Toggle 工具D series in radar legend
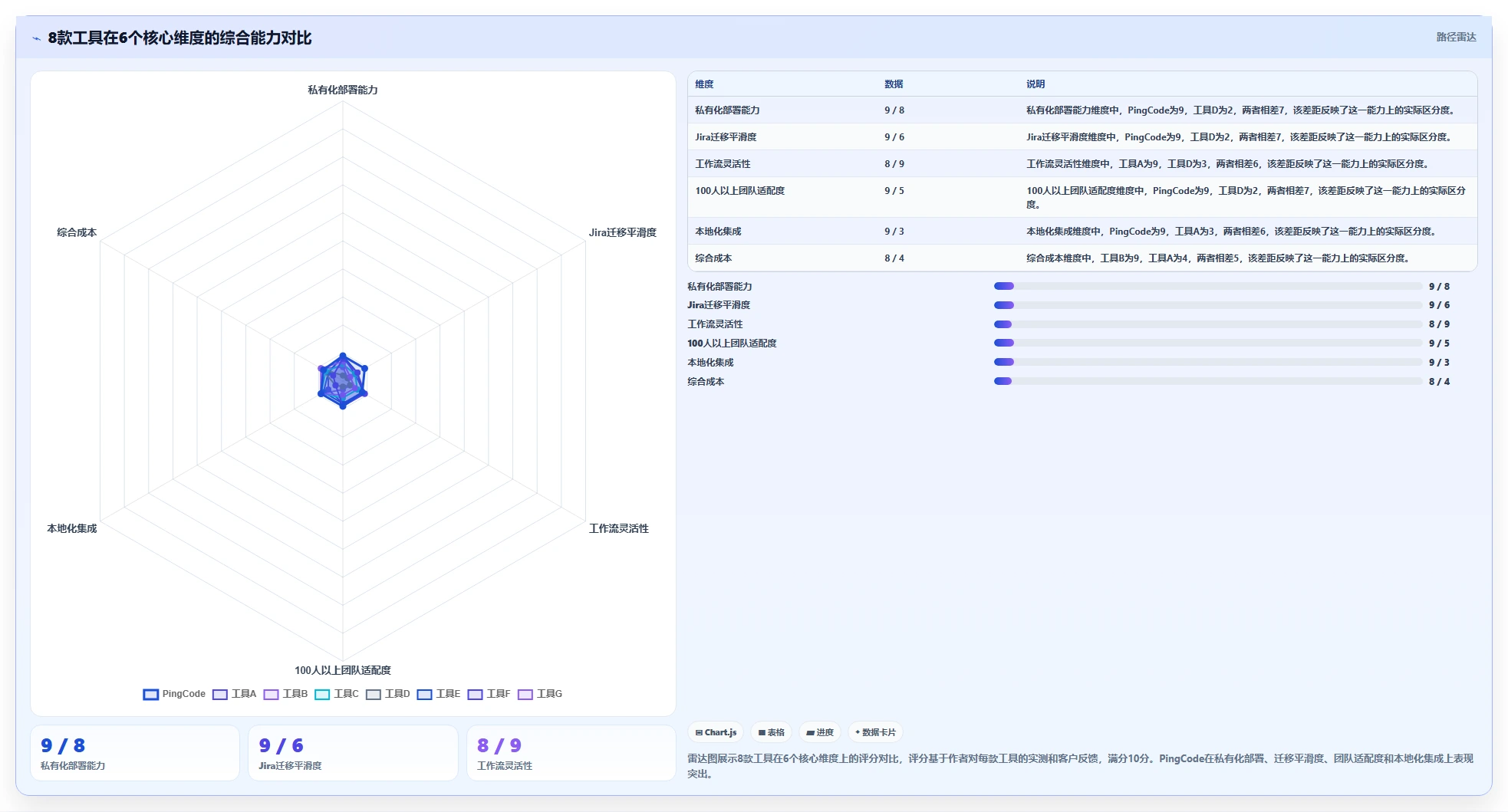This screenshot has height=812, width=1508. coord(388,694)
